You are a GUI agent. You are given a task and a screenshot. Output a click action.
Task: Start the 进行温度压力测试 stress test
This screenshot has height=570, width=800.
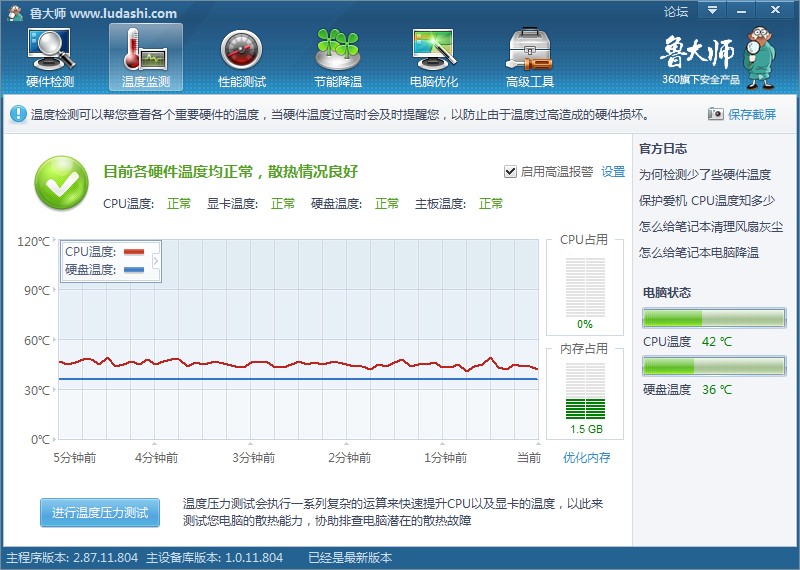(x=100, y=513)
